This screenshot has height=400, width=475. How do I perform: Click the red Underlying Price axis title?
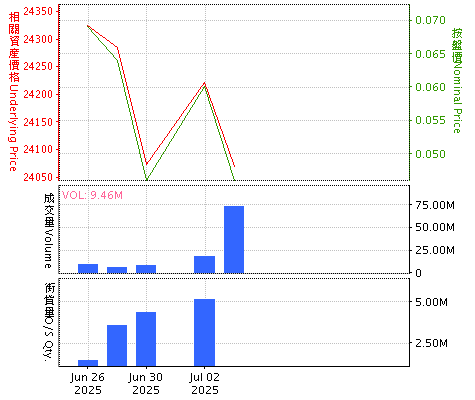tap(13, 92)
